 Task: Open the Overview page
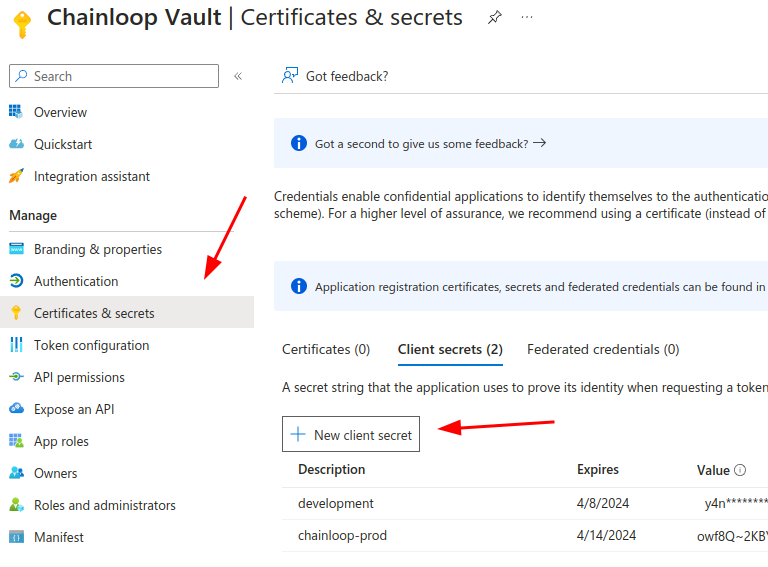click(x=60, y=112)
